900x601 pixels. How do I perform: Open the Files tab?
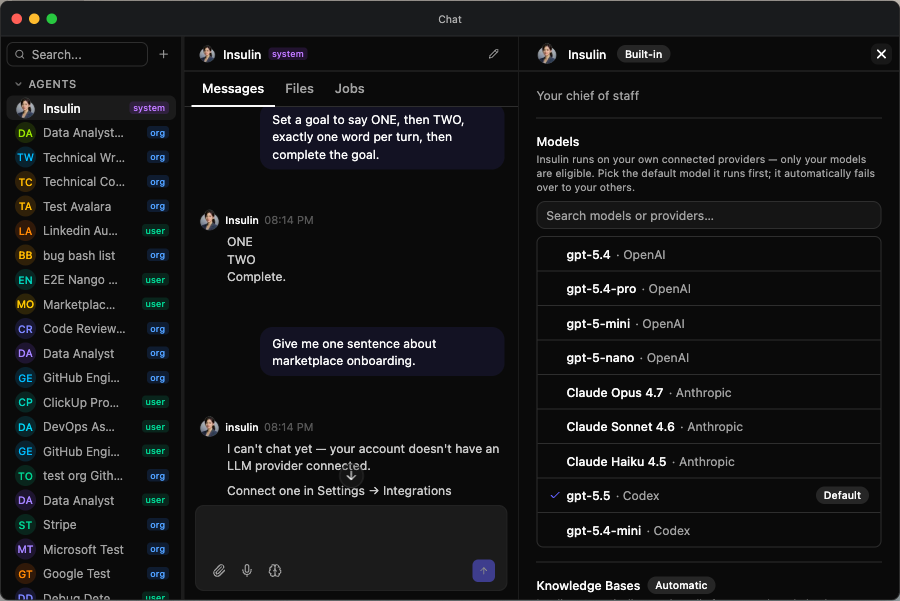[x=299, y=88]
